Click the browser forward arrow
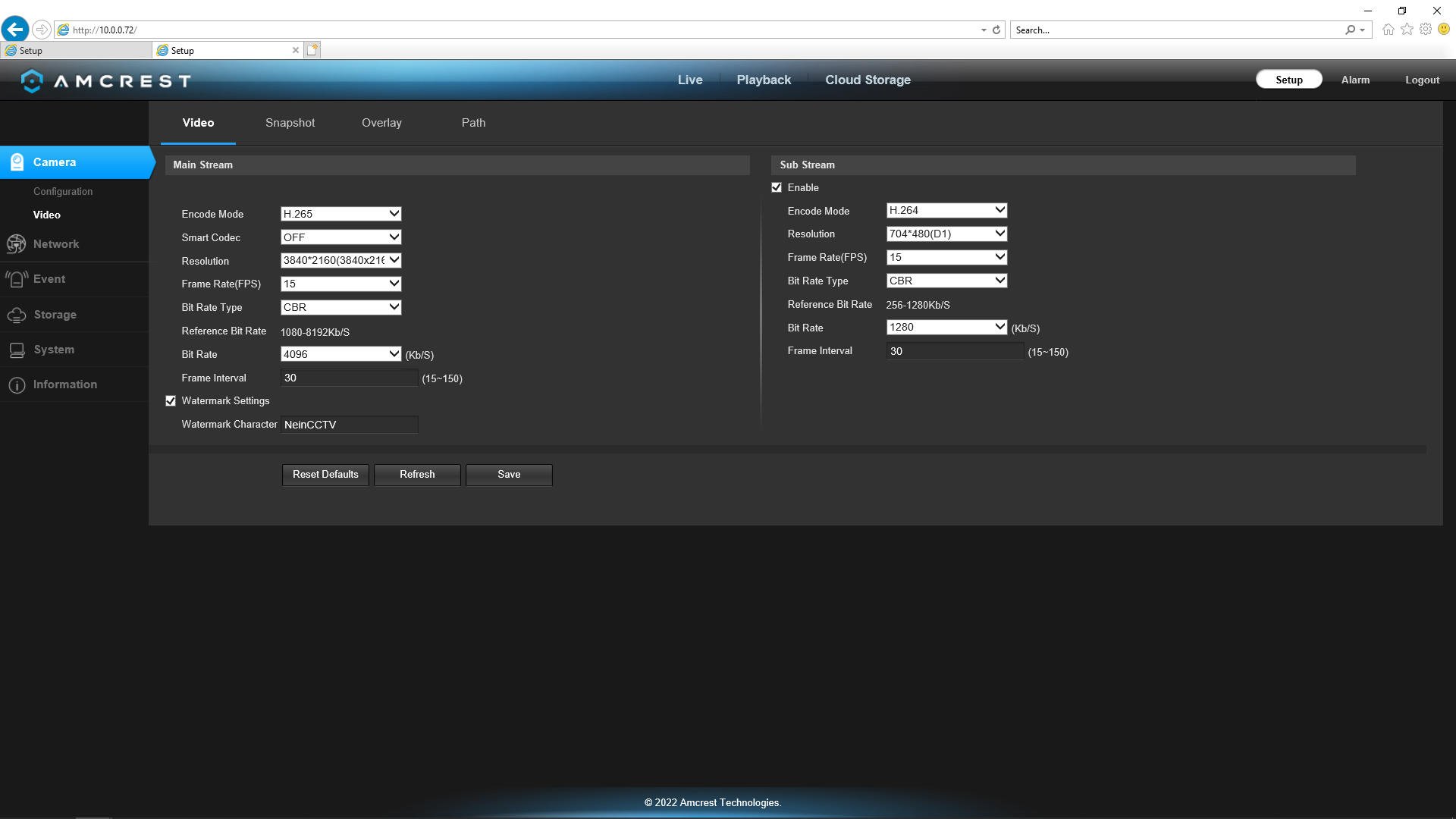Image resolution: width=1456 pixels, height=819 pixels. 42,30
